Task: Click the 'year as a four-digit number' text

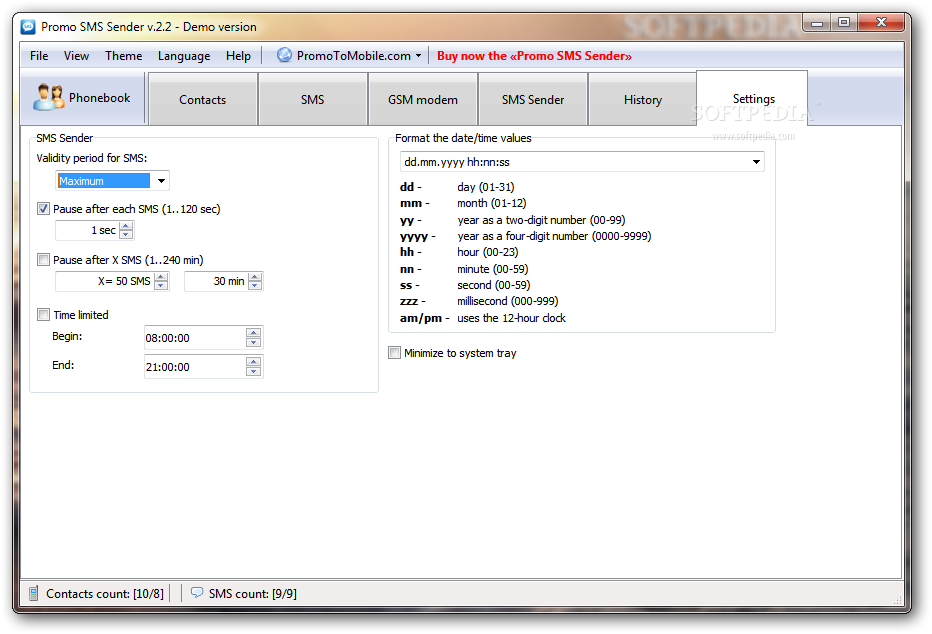Action: (554, 236)
